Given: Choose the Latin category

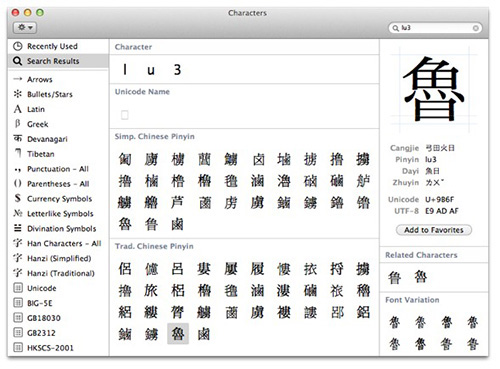Looking at the screenshot, I should tap(58, 109).
